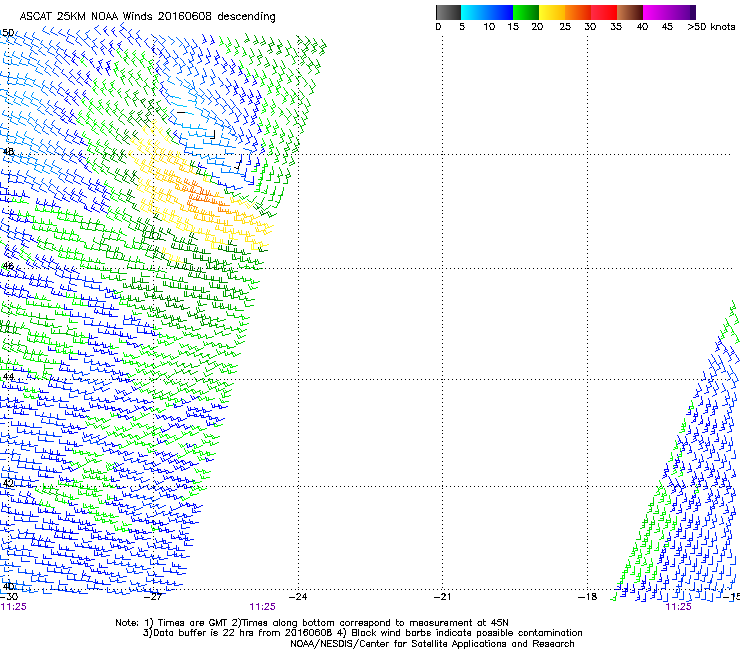Click the magenta 40-45 knots legend segment

(656, 12)
